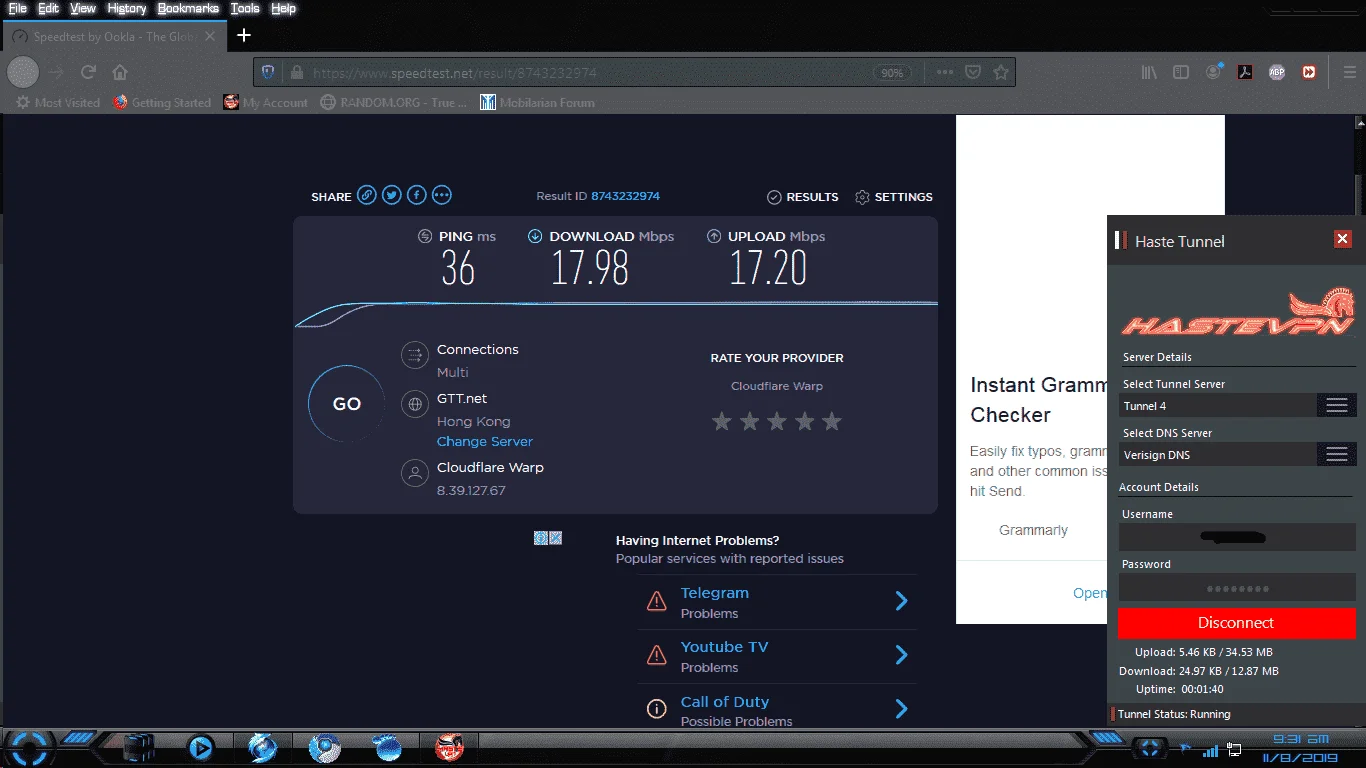Click the Open link in Grammarly ad
Viewport: 1366px width, 768px height.
pos(1090,593)
